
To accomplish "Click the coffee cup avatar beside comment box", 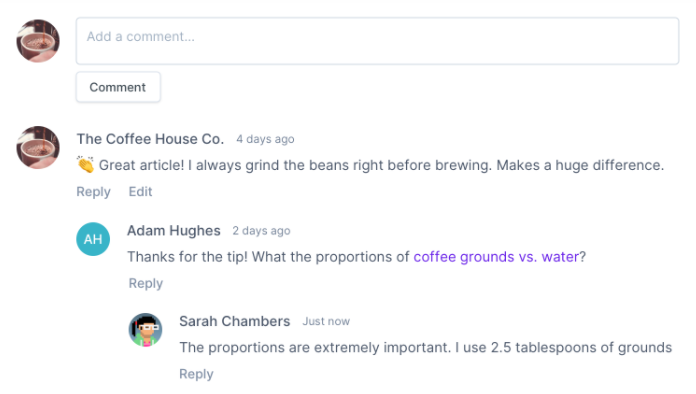I will (x=38, y=41).
